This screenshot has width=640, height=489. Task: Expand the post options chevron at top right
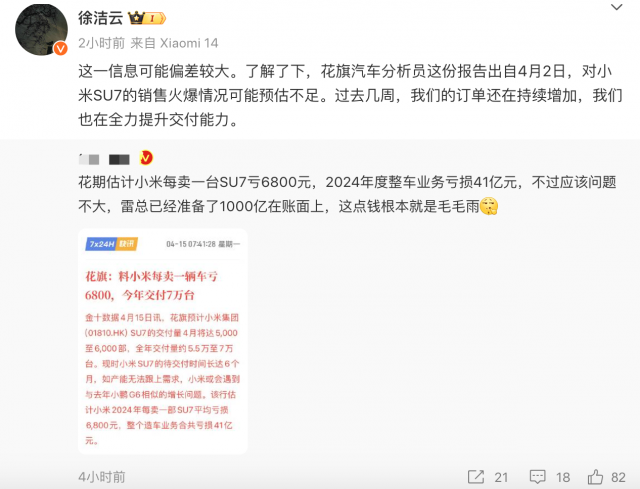pos(616,7)
